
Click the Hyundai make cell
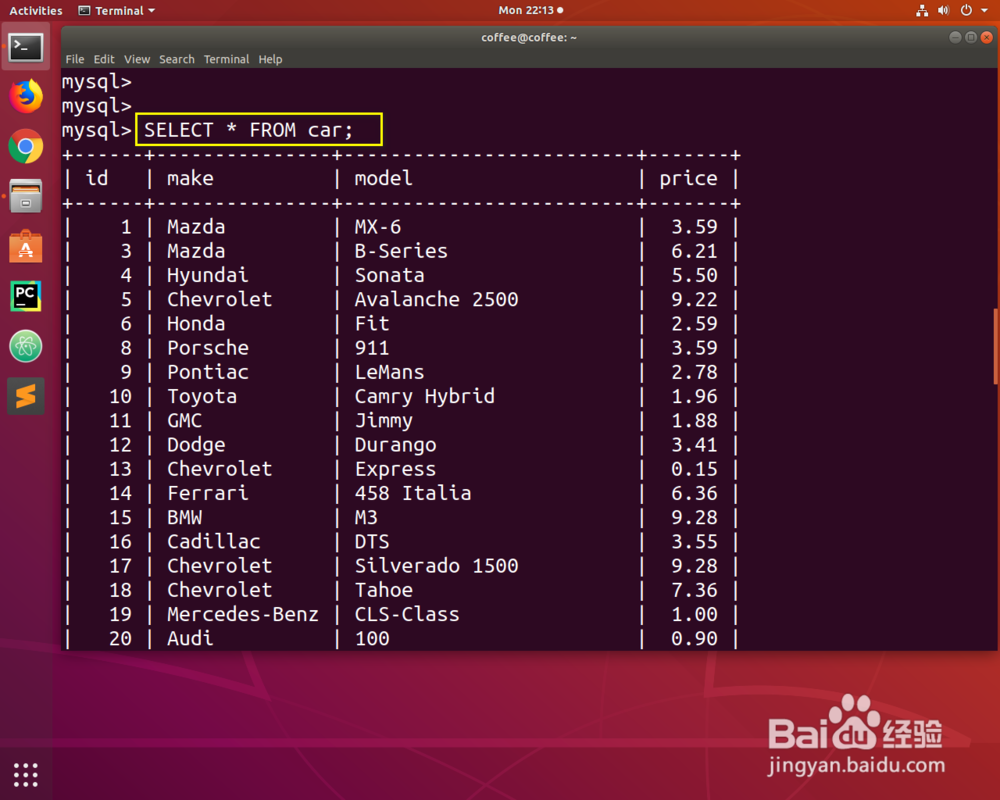(207, 276)
